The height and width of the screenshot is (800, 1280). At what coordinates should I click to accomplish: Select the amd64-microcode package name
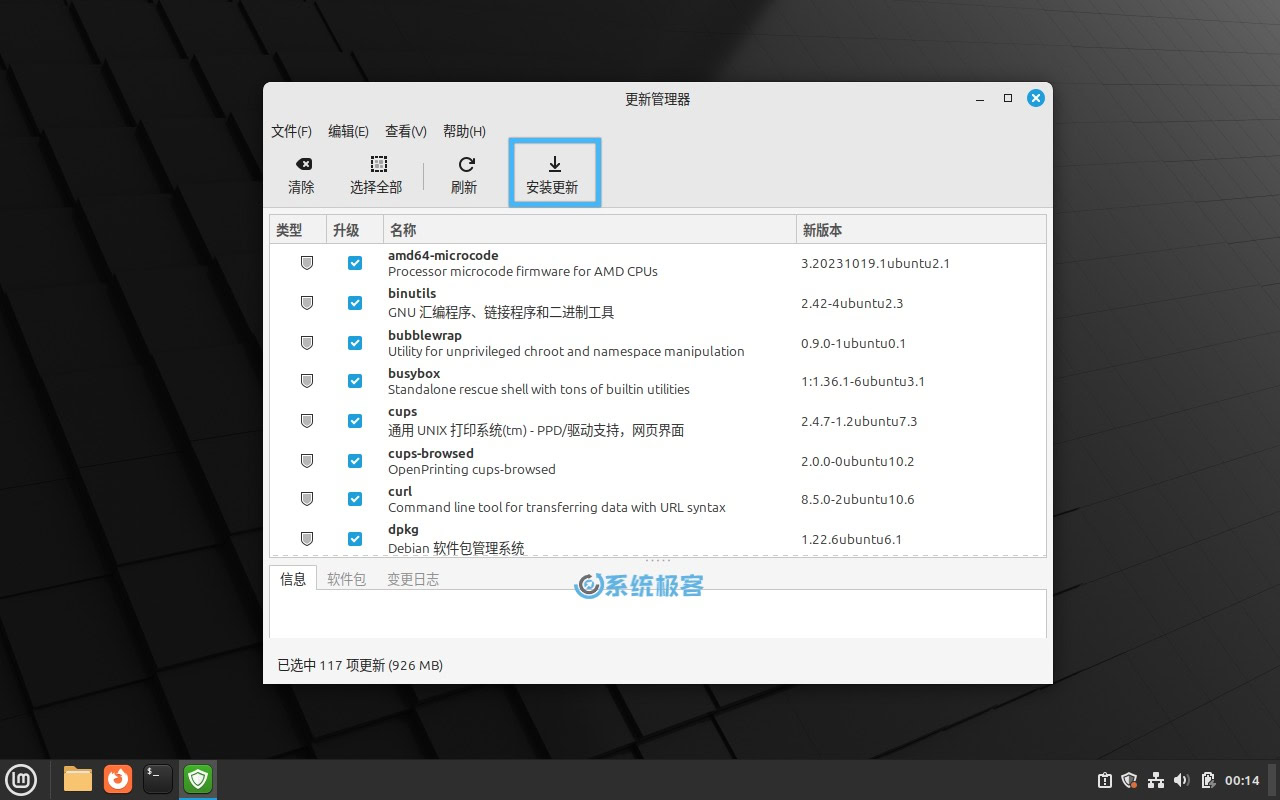tap(443, 256)
